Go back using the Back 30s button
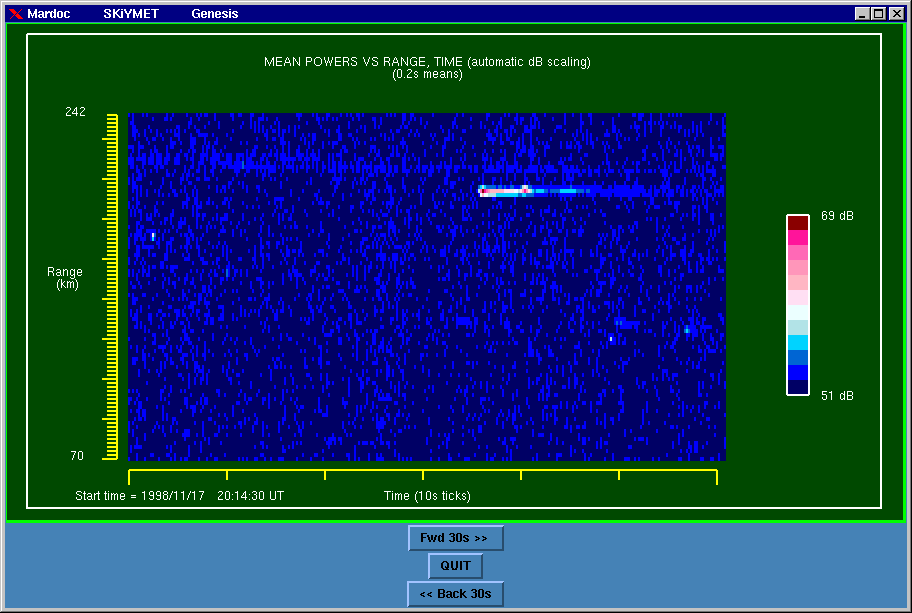This screenshot has width=912, height=613. (x=455, y=594)
